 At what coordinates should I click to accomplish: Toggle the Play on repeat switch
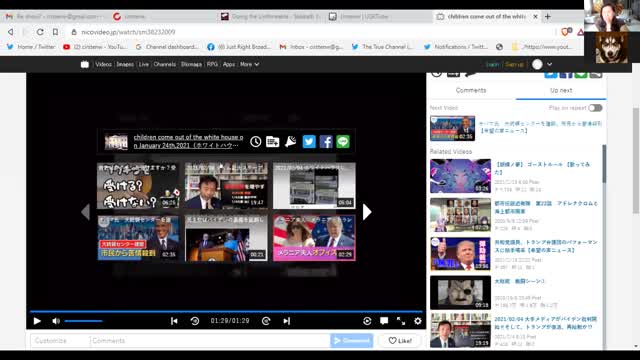point(596,108)
